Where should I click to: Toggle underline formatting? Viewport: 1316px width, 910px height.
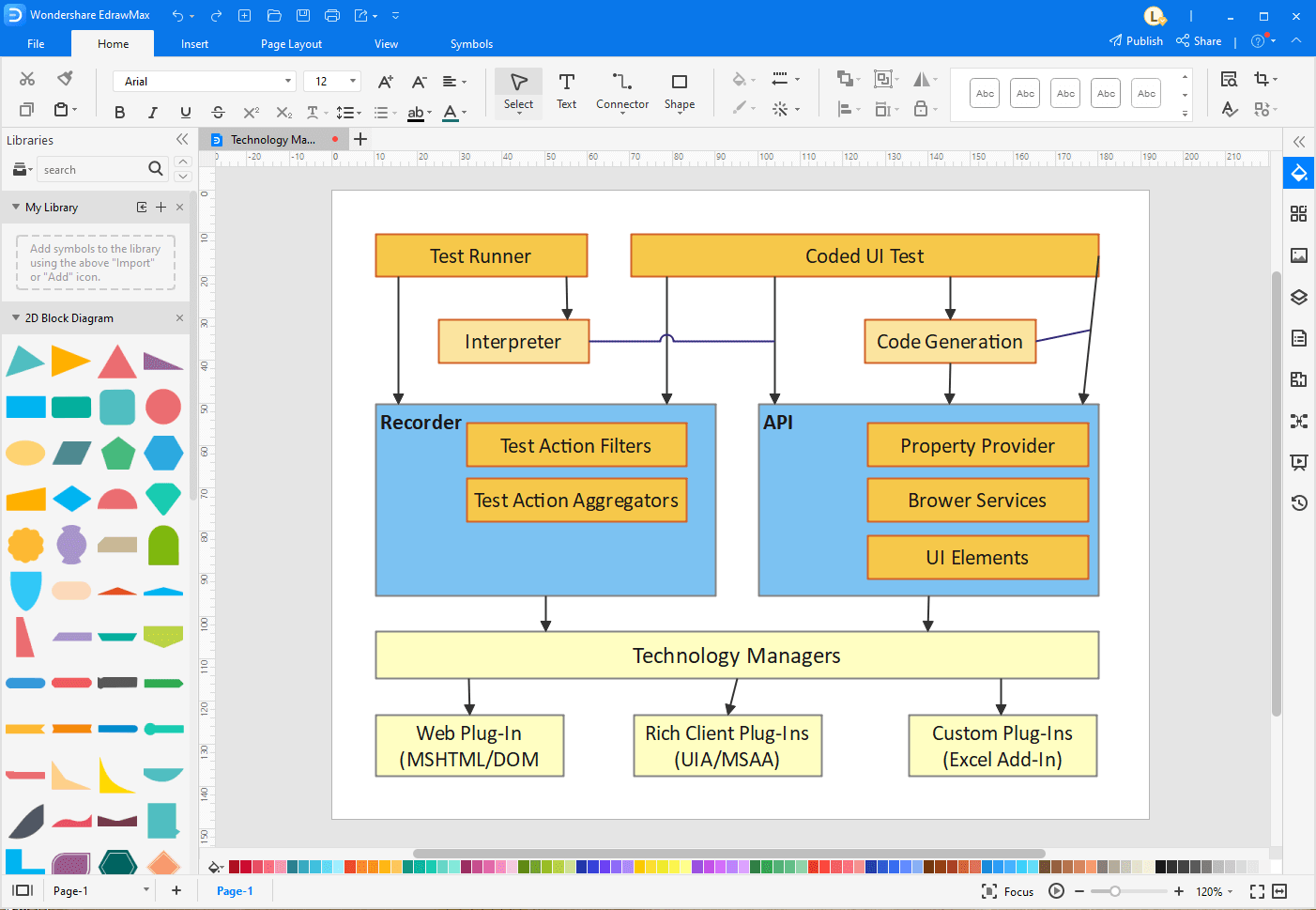click(185, 112)
